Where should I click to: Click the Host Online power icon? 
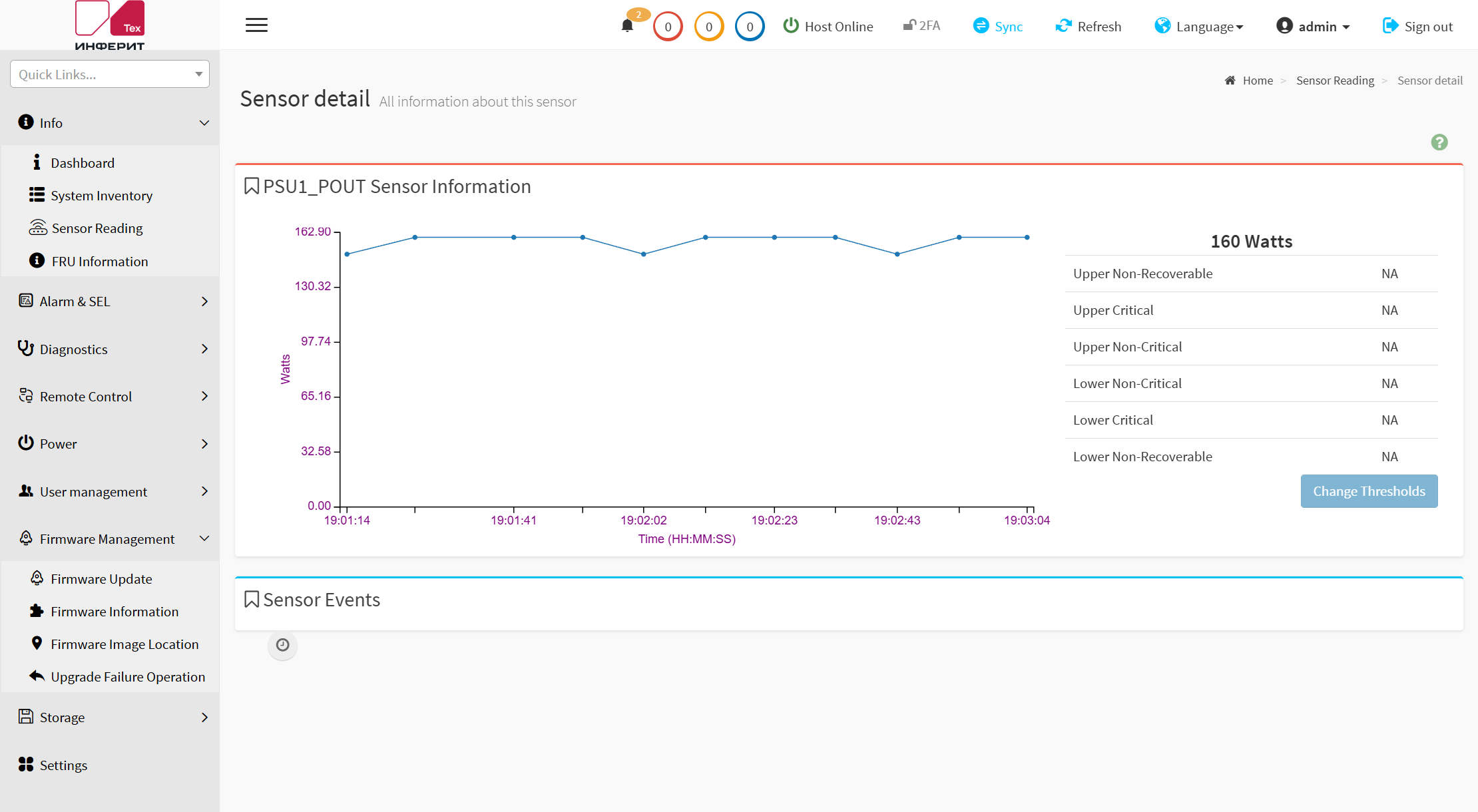tap(791, 25)
